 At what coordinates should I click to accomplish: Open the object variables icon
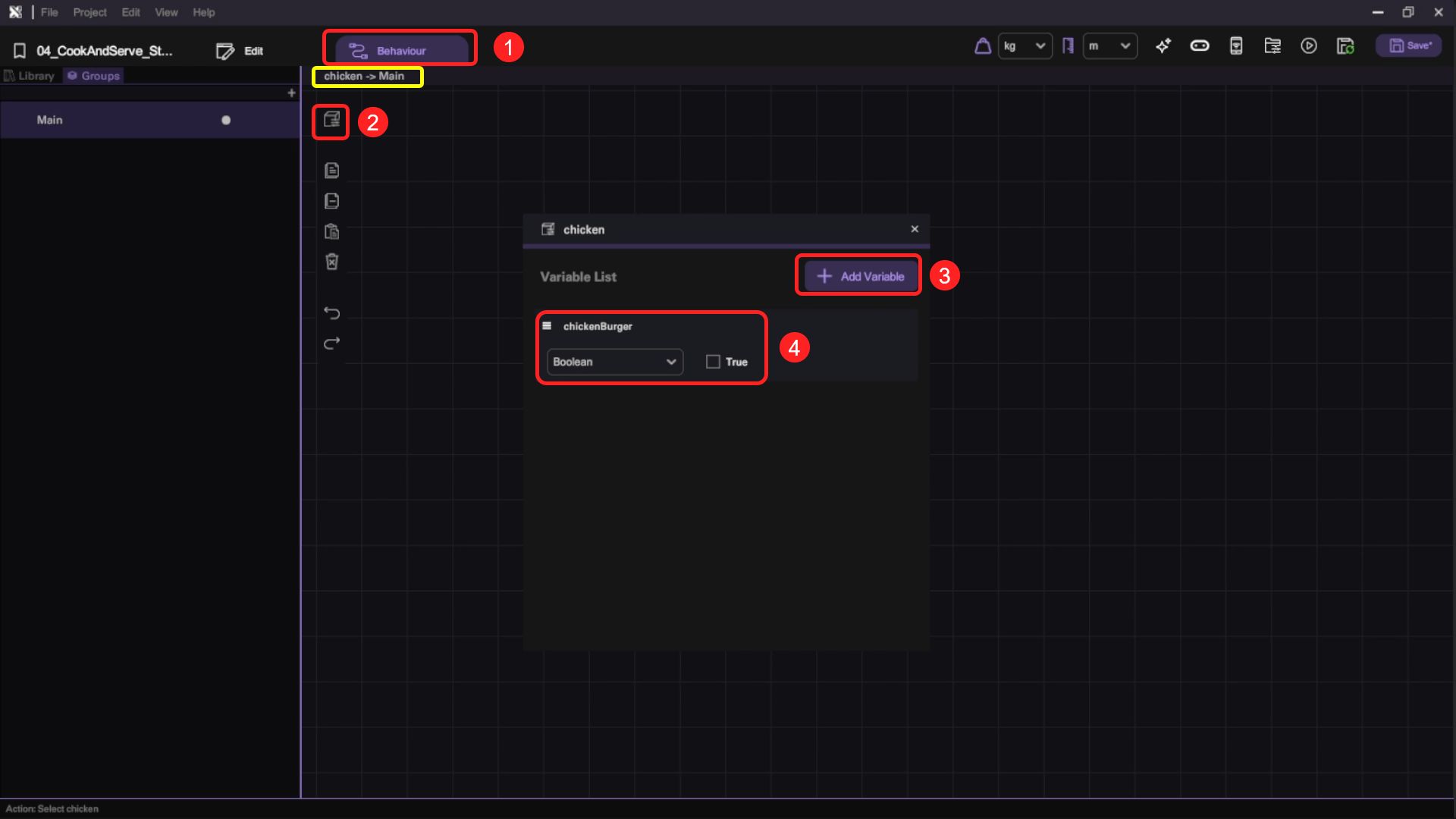[331, 121]
